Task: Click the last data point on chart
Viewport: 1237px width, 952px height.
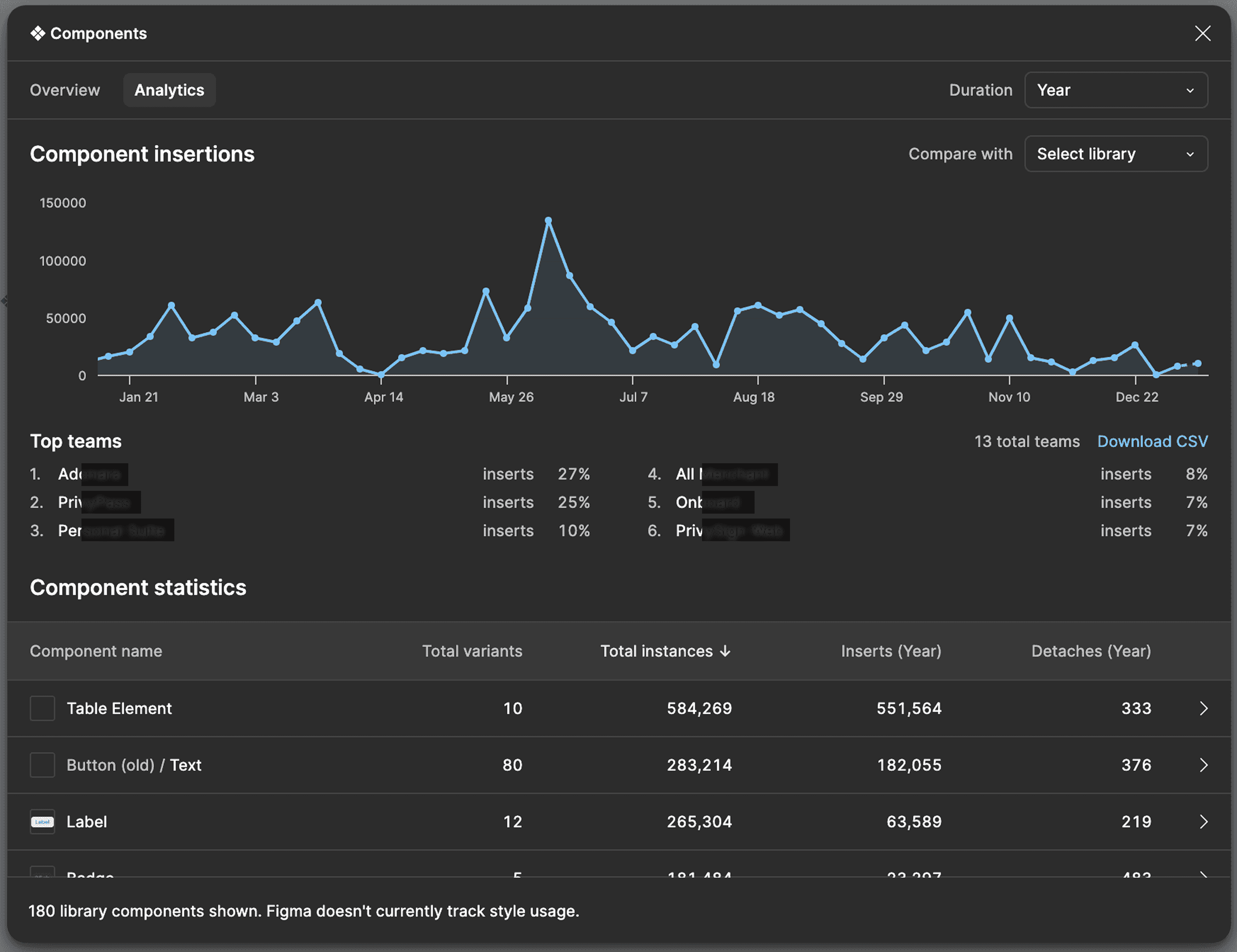Action: coord(1198,364)
